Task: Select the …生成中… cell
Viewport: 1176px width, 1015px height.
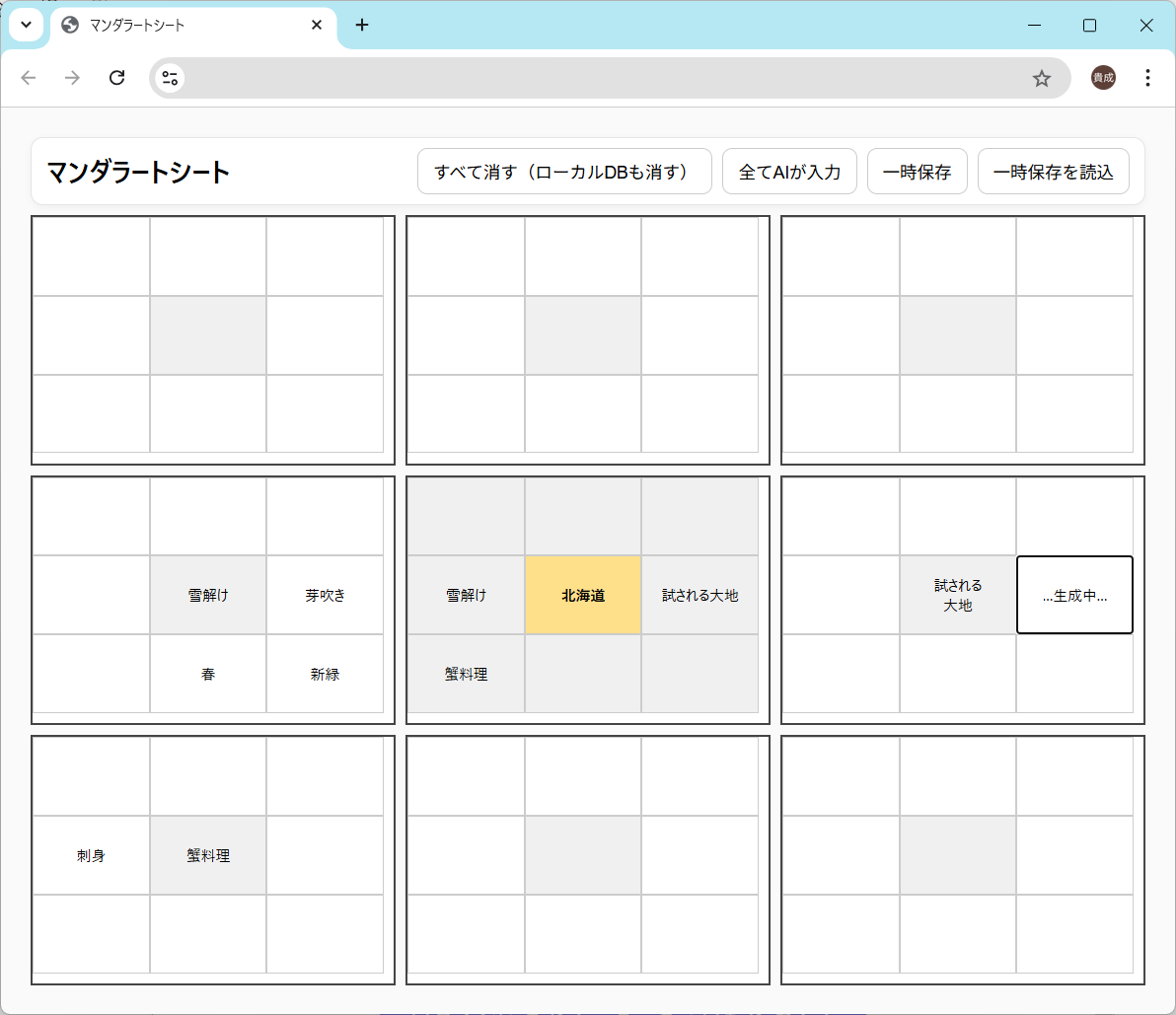Action: [1074, 595]
